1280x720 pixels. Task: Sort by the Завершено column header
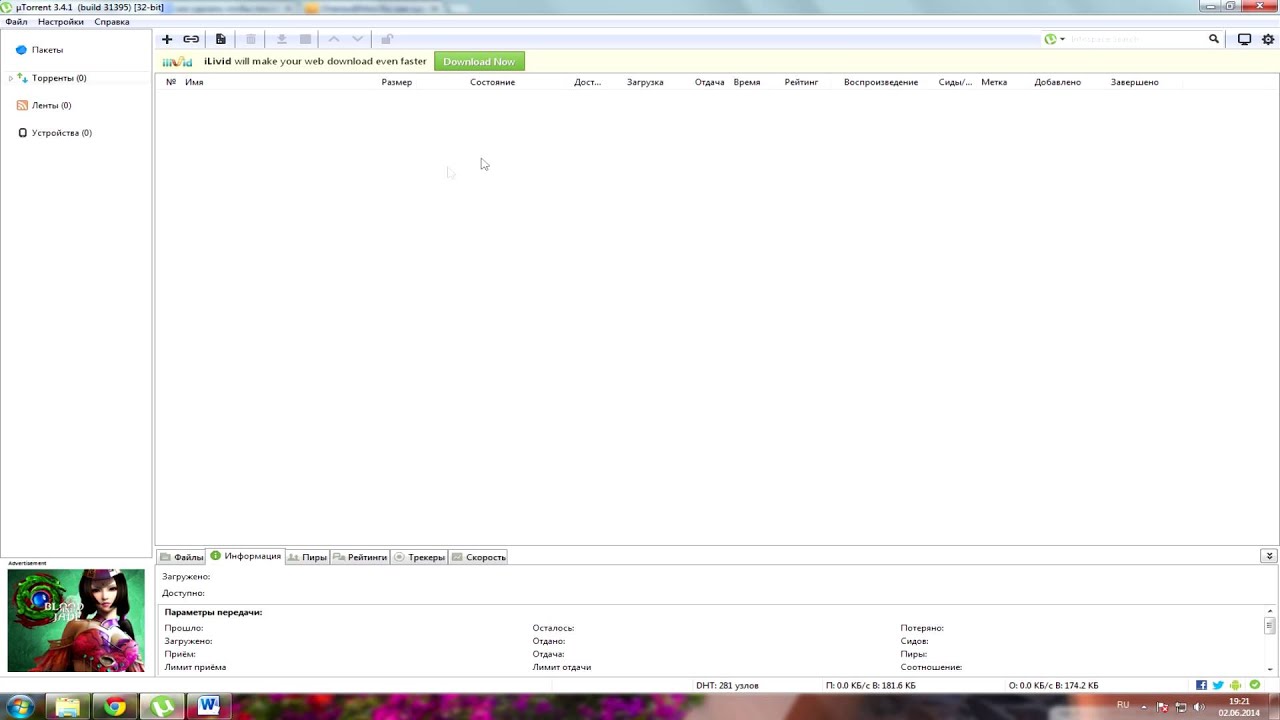point(1135,82)
